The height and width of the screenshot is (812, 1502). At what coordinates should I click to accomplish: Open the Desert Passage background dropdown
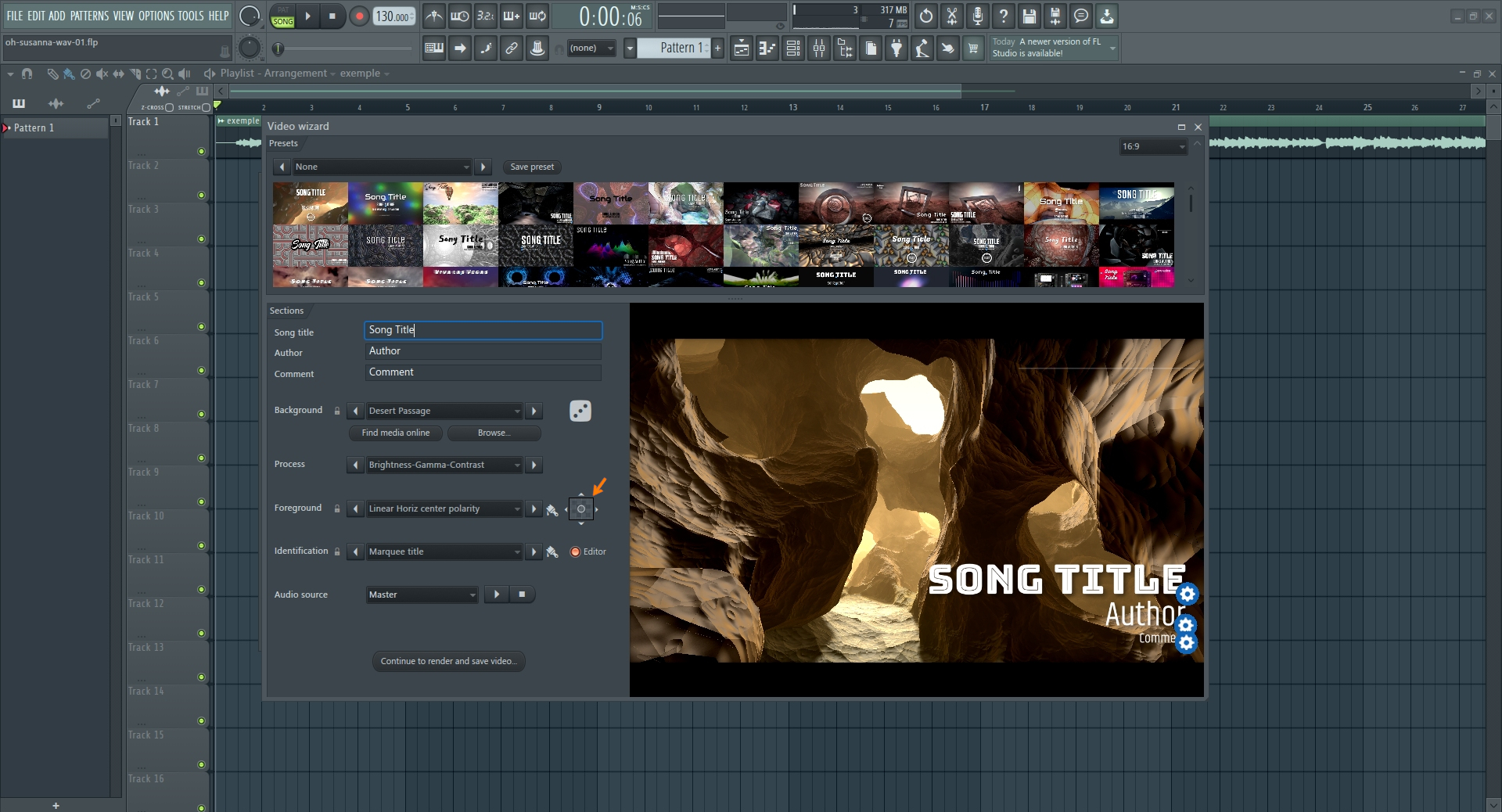(444, 411)
